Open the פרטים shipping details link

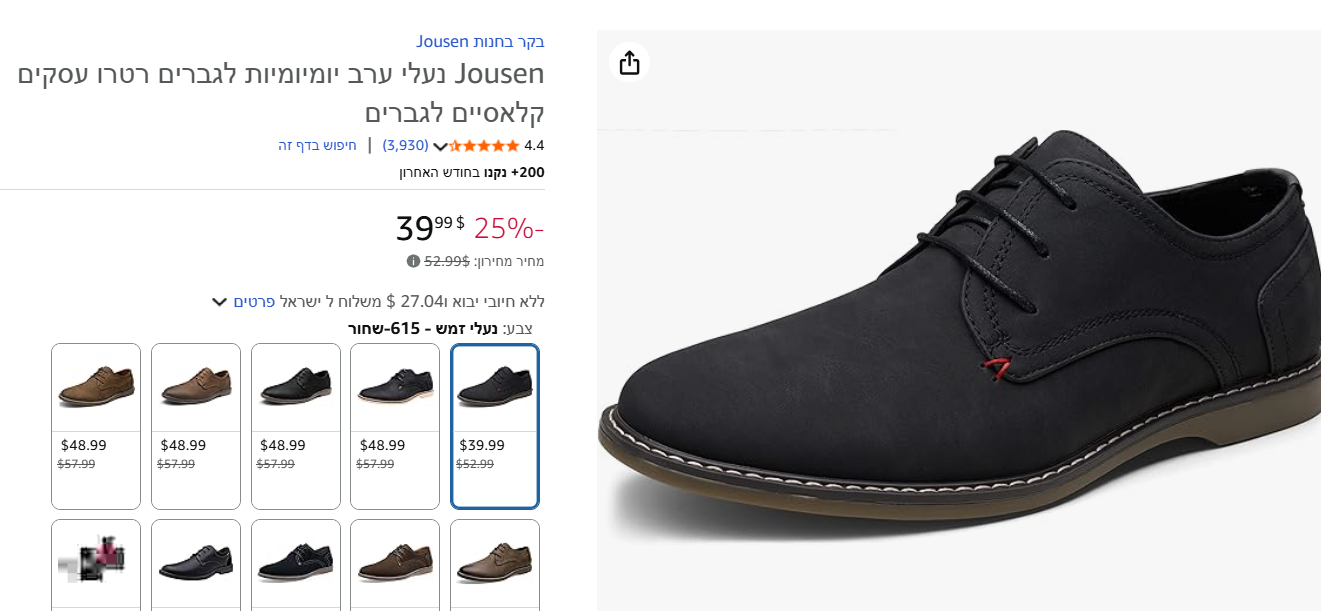pos(254,302)
